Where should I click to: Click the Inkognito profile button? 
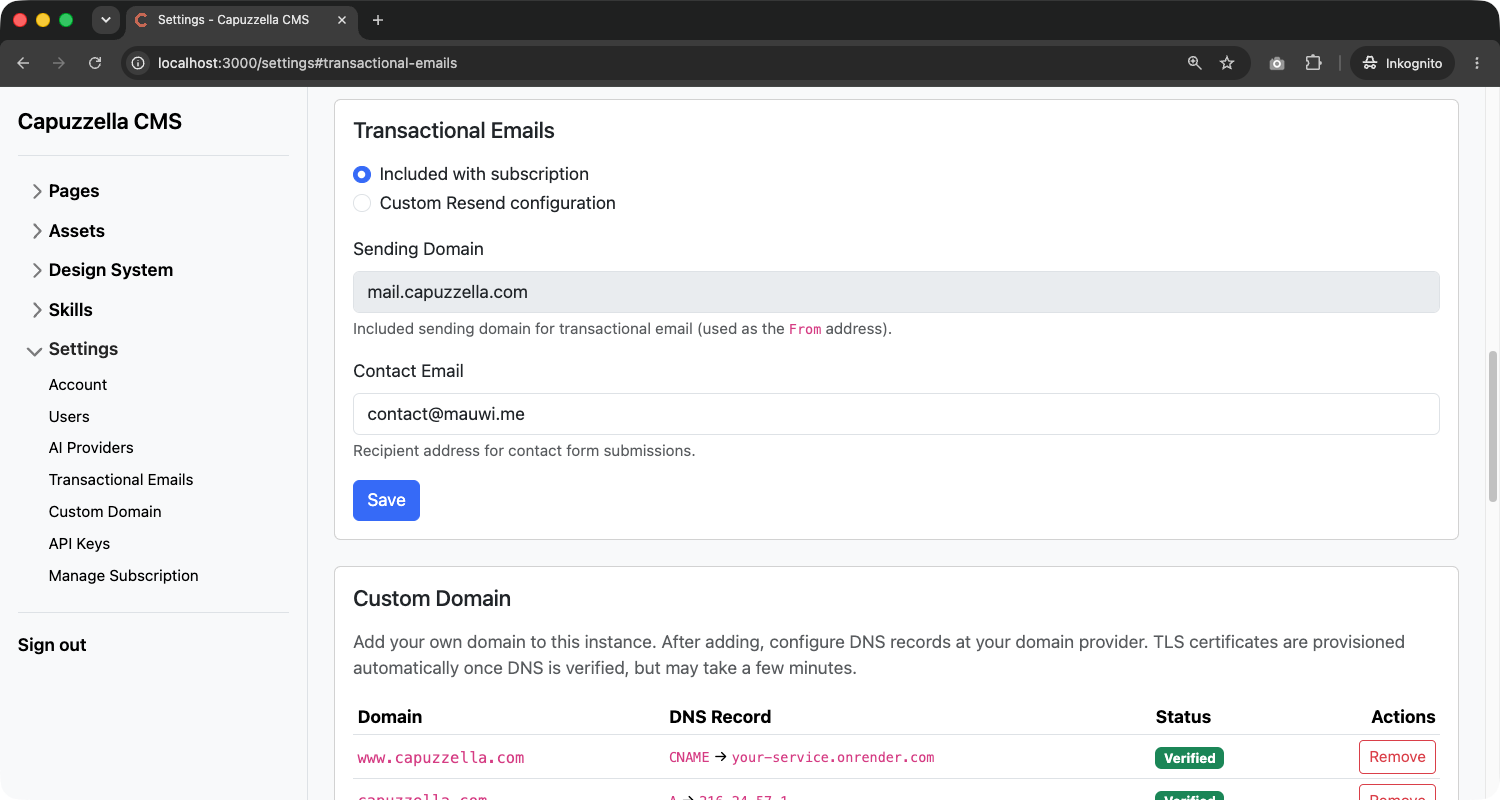click(1402, 63)
